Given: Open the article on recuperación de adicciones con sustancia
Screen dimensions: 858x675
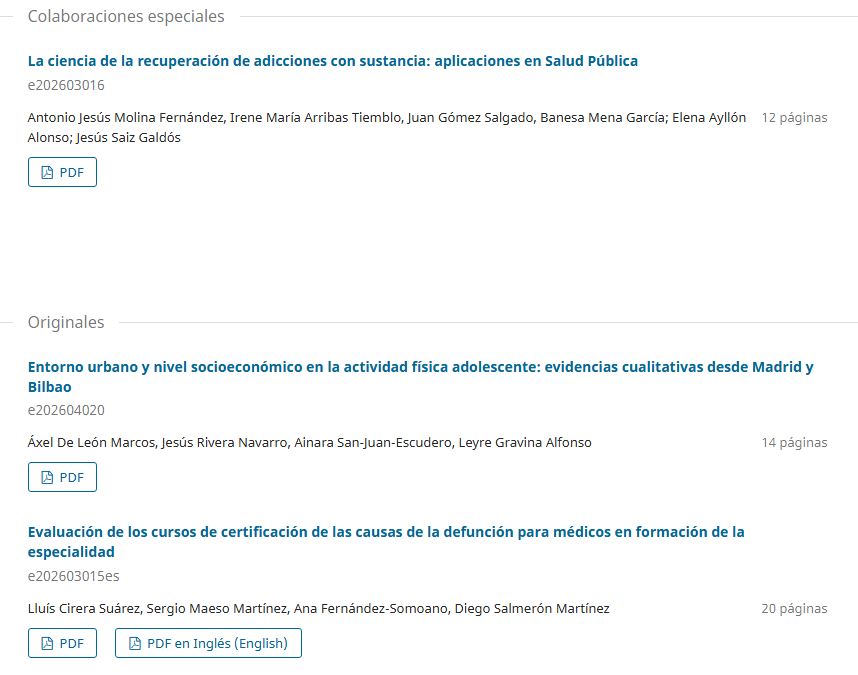Looking at the screenshot, I should coord(333,61).
